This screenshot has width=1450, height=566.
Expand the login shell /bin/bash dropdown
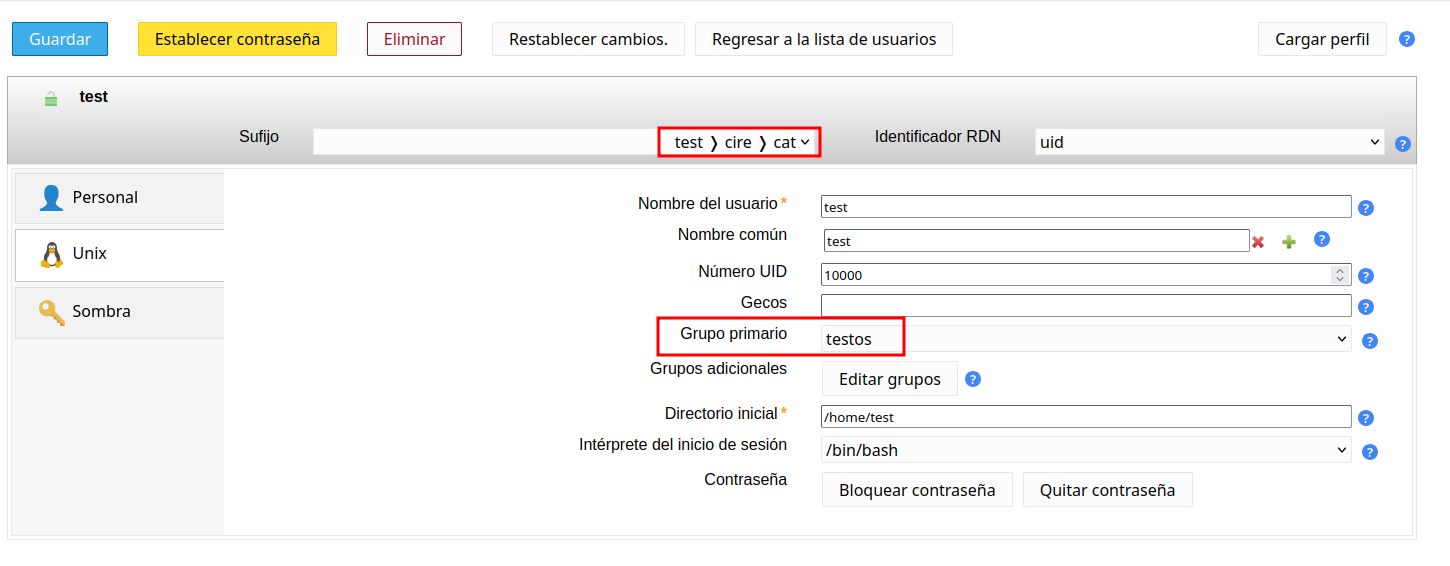(1085, 450)
